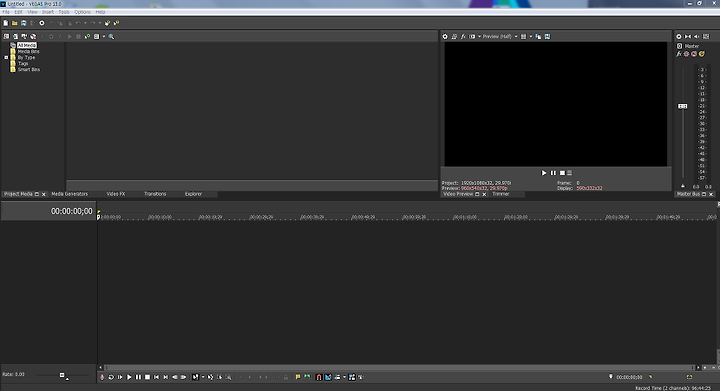Open the Tools menu
Image resolution: width=720 pixels, height=391 pixels.
pos(64,12)
